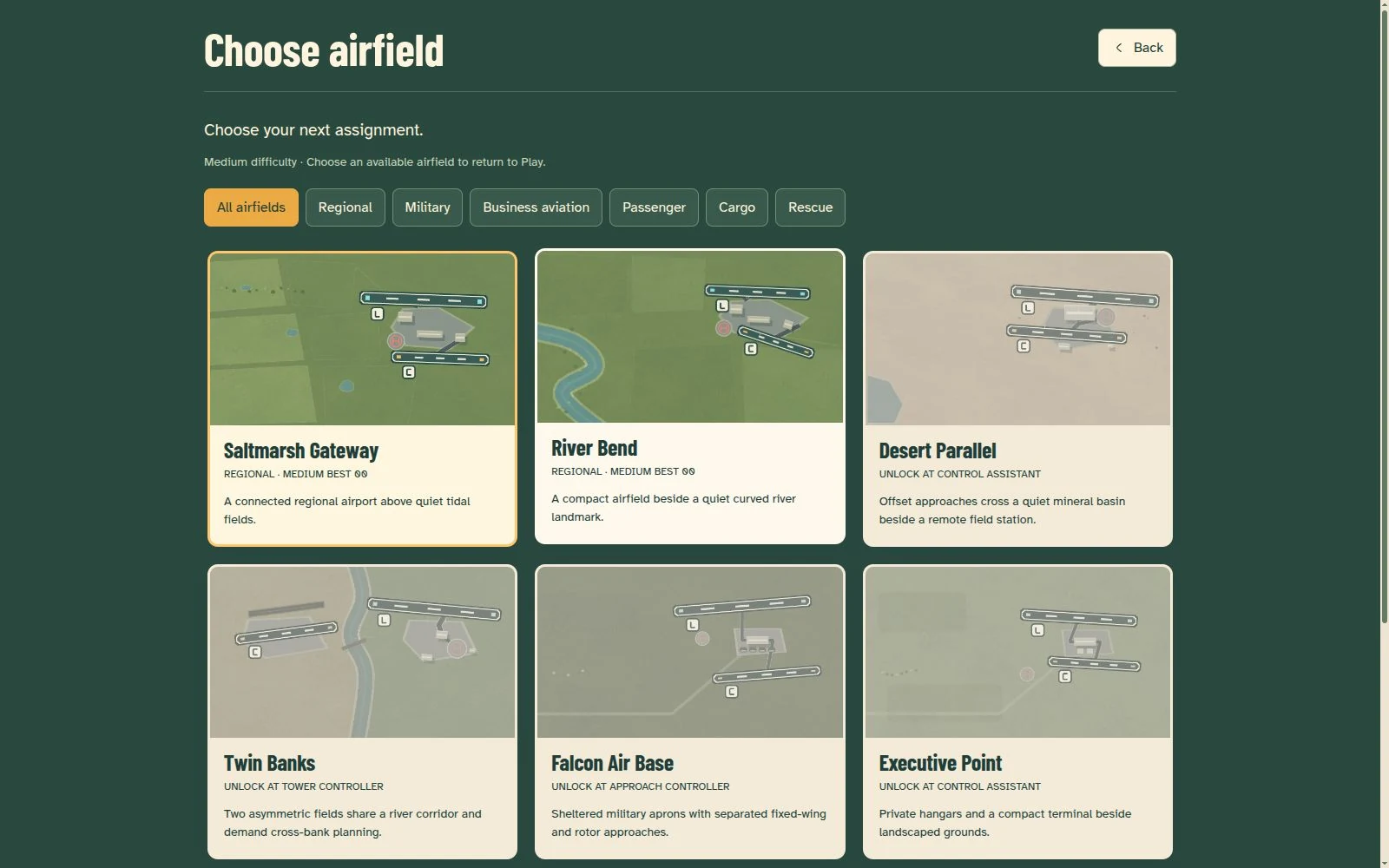This screenshot has width=1389, height=868.
Task: Click runway C marker on Desert Parallel map
Action: click(1024, 346)
